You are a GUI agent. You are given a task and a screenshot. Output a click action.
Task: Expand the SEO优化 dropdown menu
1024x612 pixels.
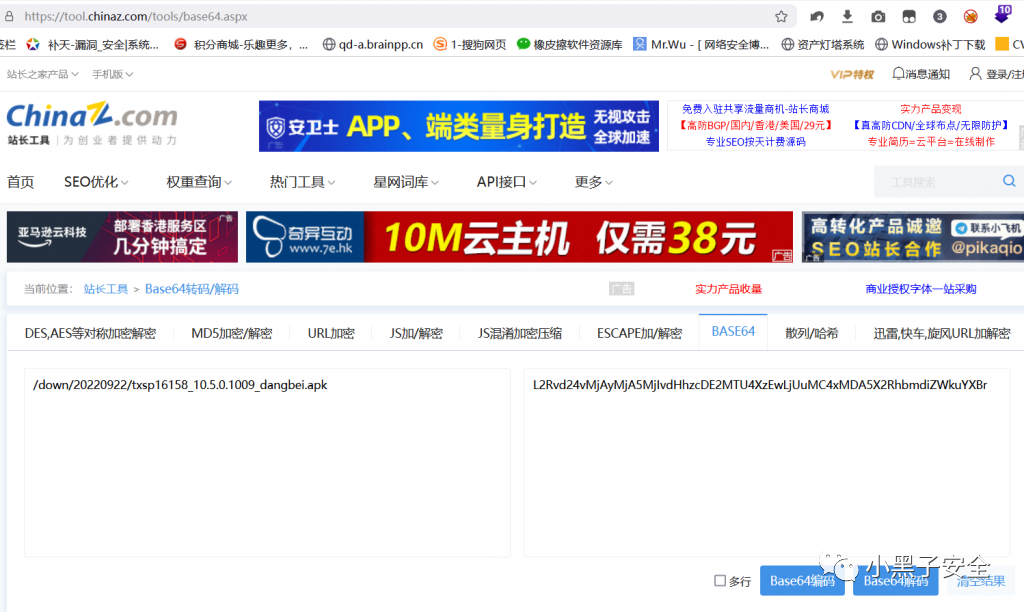(97, 182)
